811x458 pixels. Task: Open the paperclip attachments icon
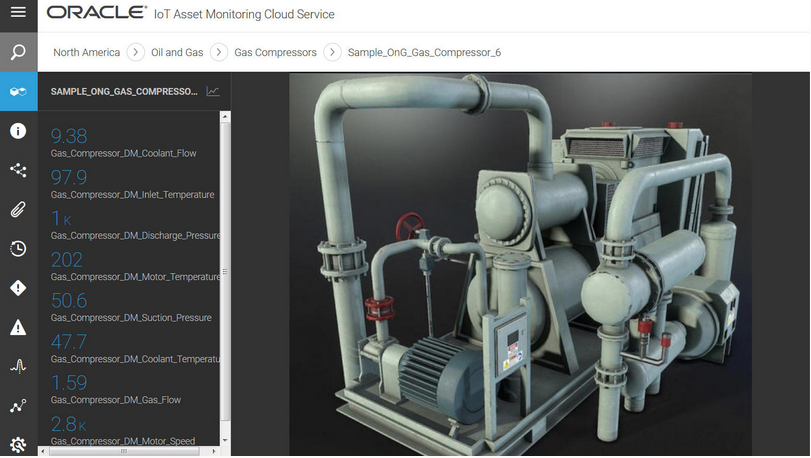(18, 209)
